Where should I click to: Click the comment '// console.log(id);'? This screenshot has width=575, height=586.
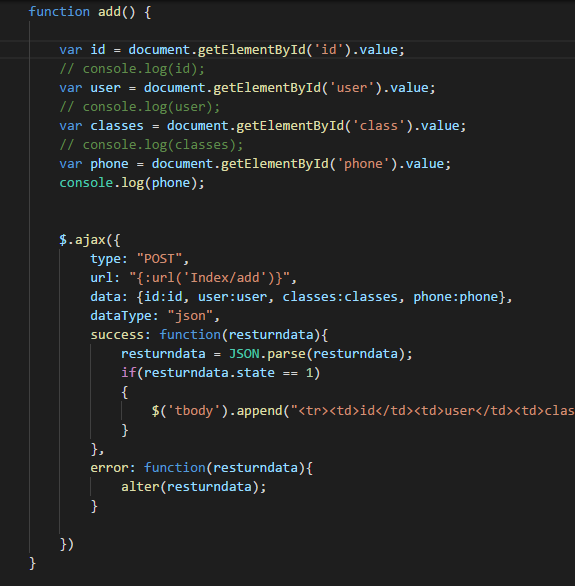coord(132,69)
